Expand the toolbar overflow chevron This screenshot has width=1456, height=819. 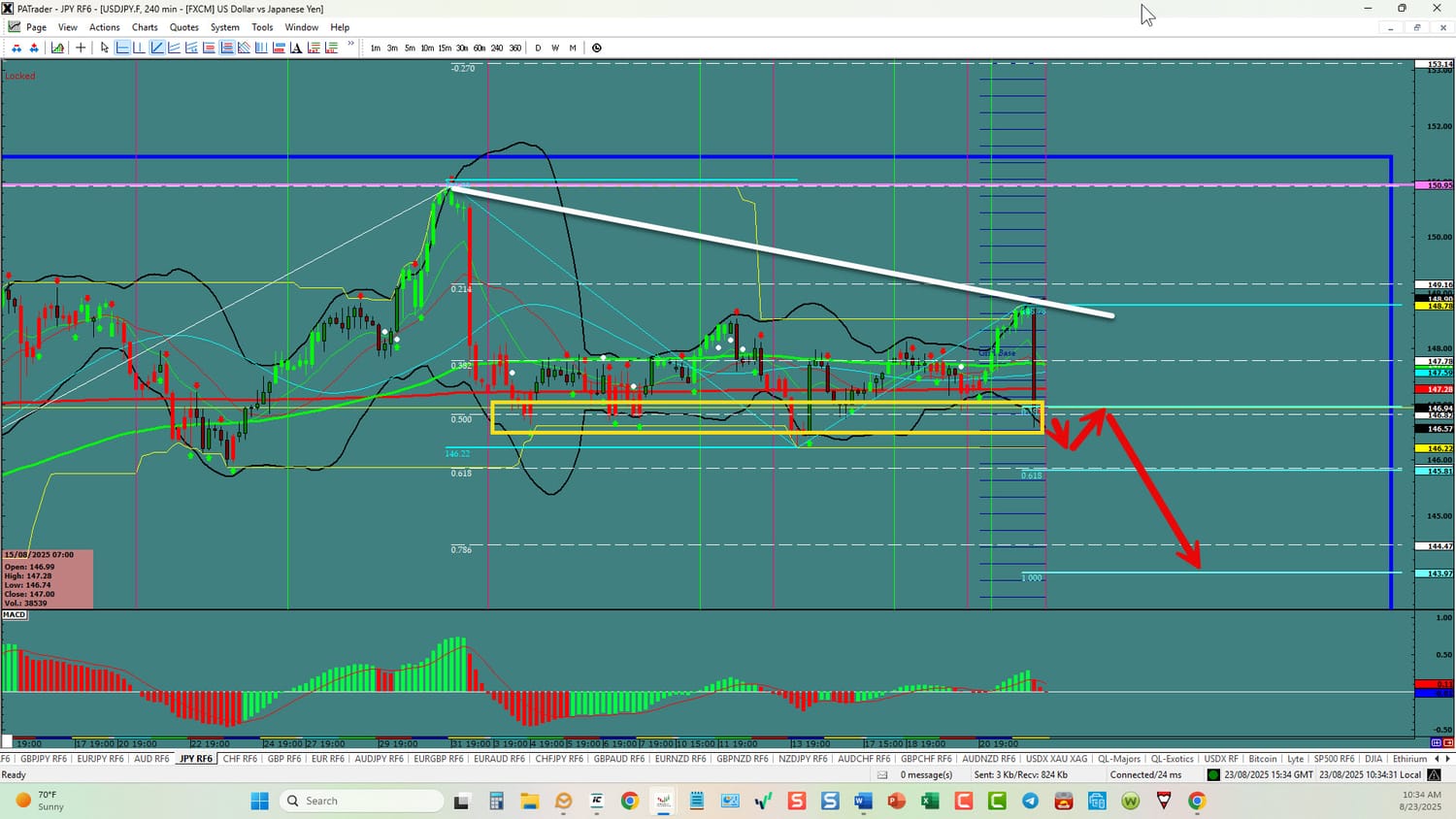coord(350,44)
